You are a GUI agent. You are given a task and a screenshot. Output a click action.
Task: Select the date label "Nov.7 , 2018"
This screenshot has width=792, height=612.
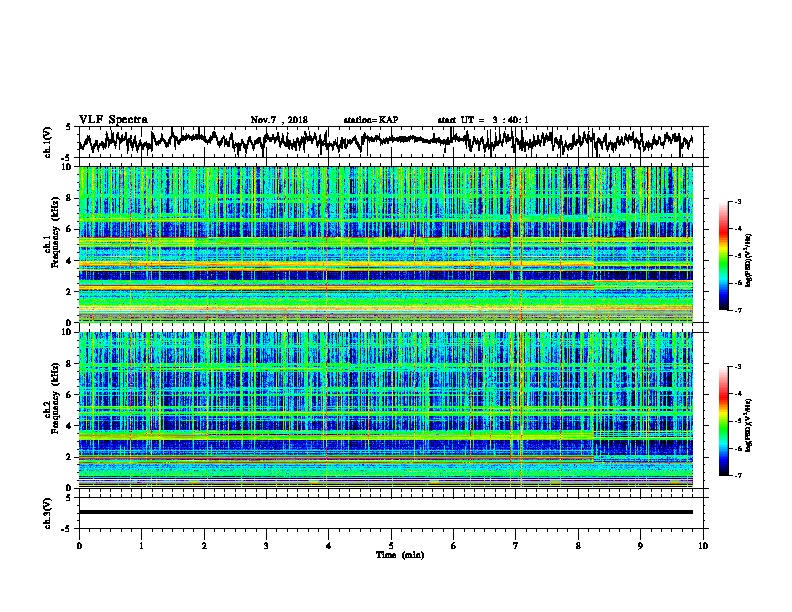point(279,120)
